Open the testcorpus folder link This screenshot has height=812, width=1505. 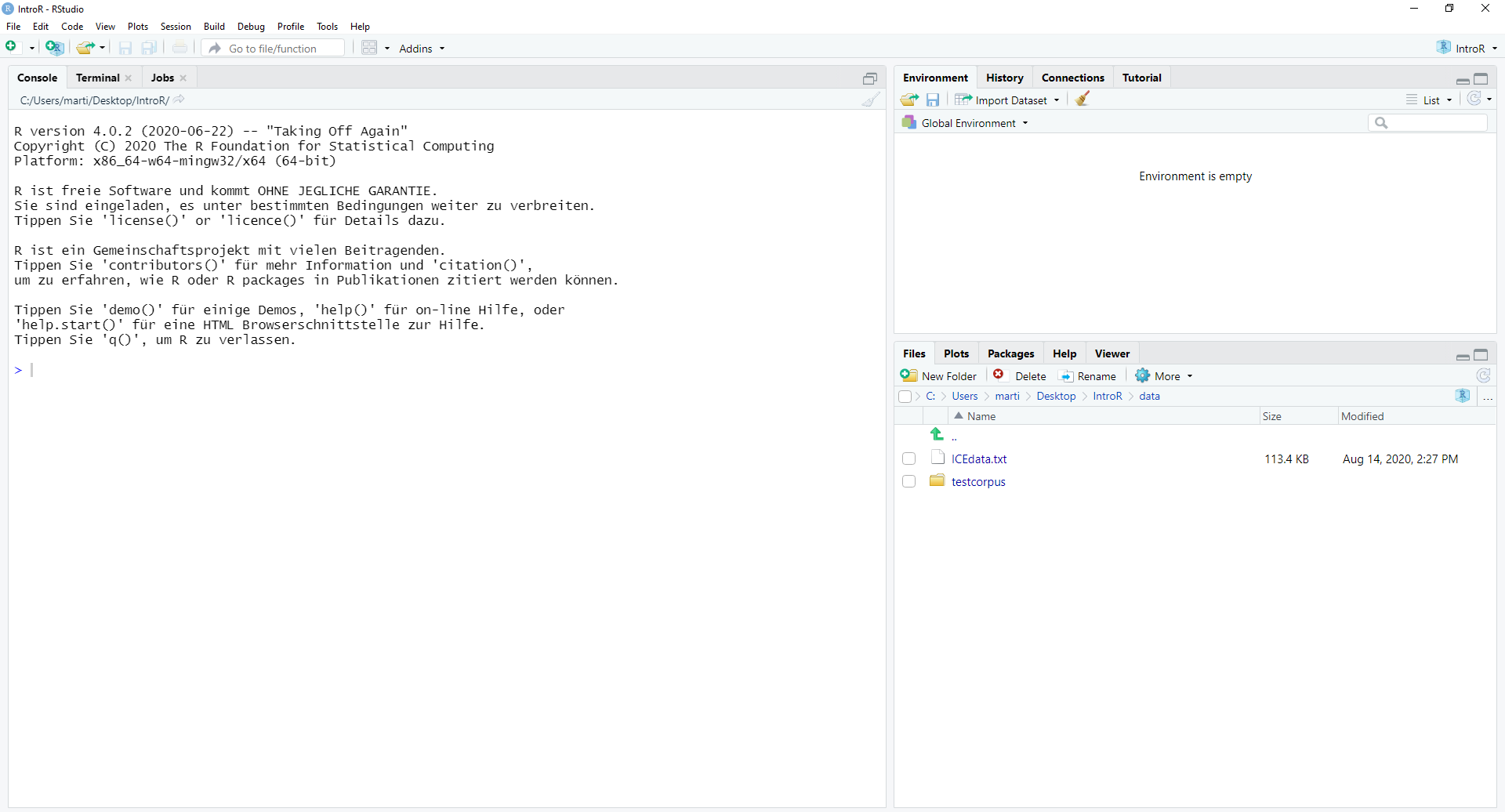click(977, 482)
